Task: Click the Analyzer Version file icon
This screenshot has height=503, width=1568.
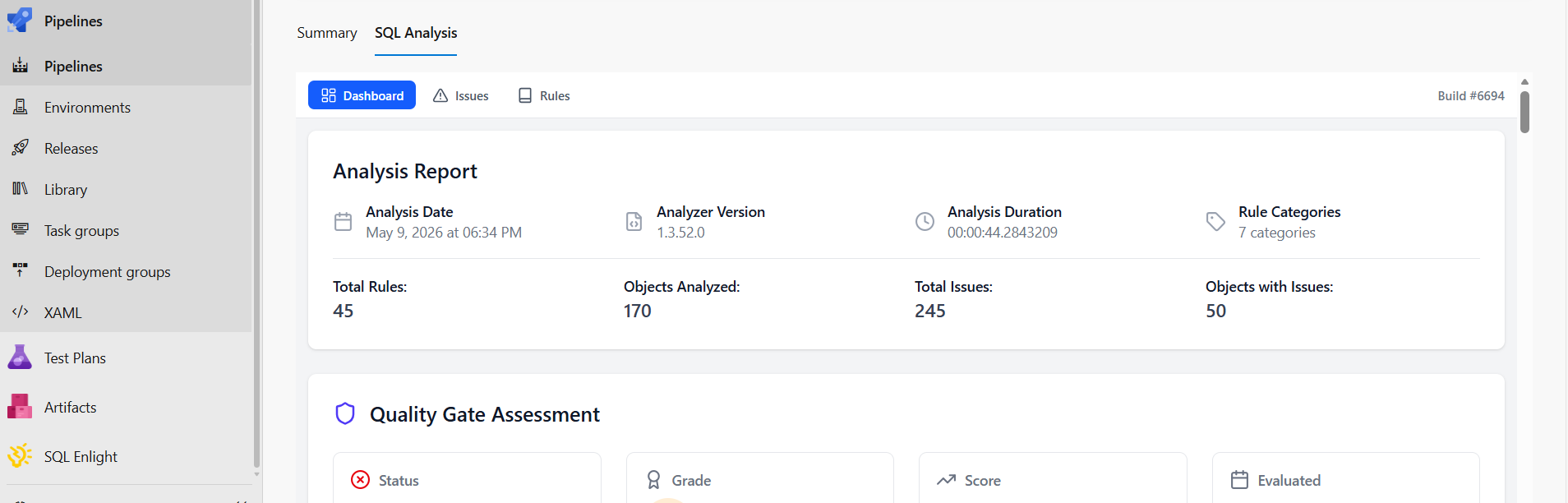Action: click(x=634, y=222)
